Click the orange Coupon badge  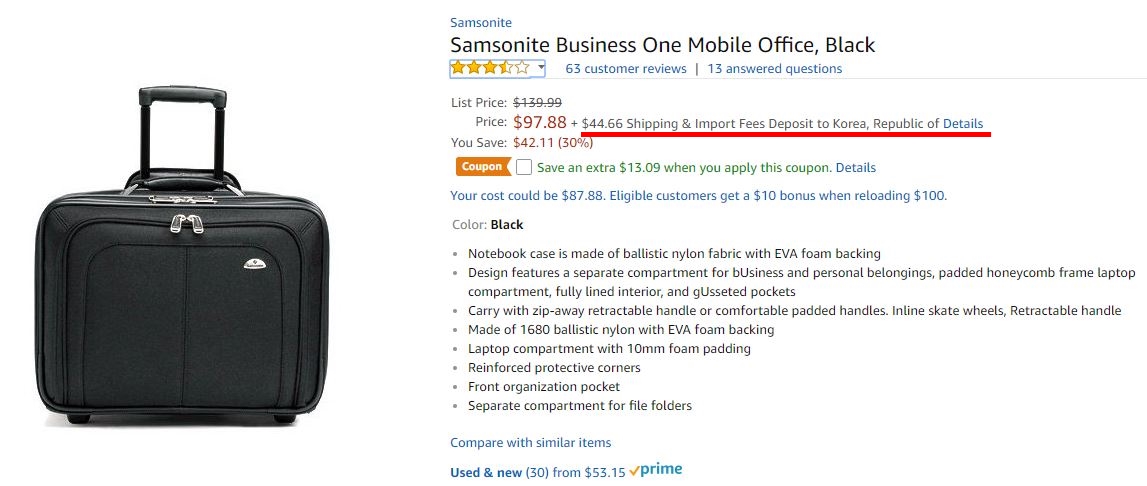[x=483, y=167]
